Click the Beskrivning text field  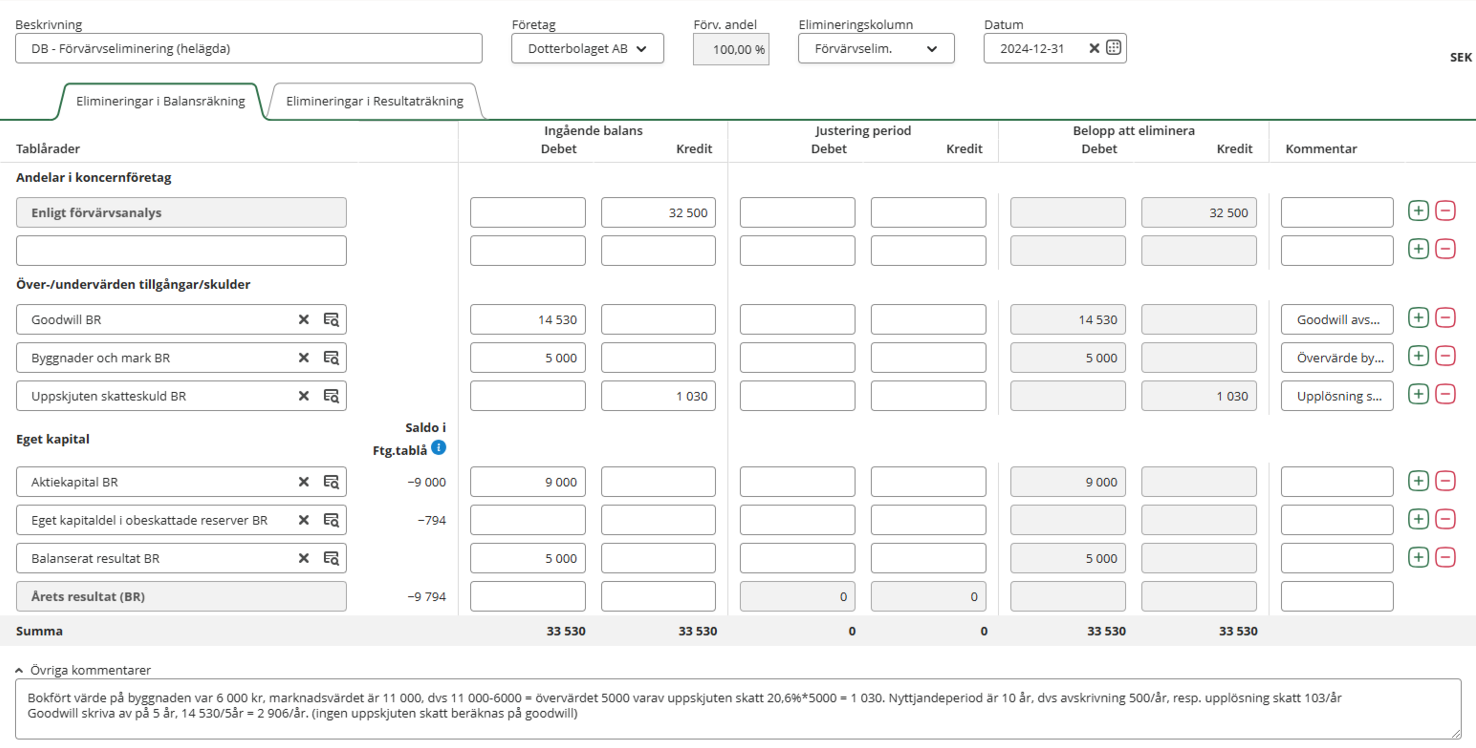[248, 48]
